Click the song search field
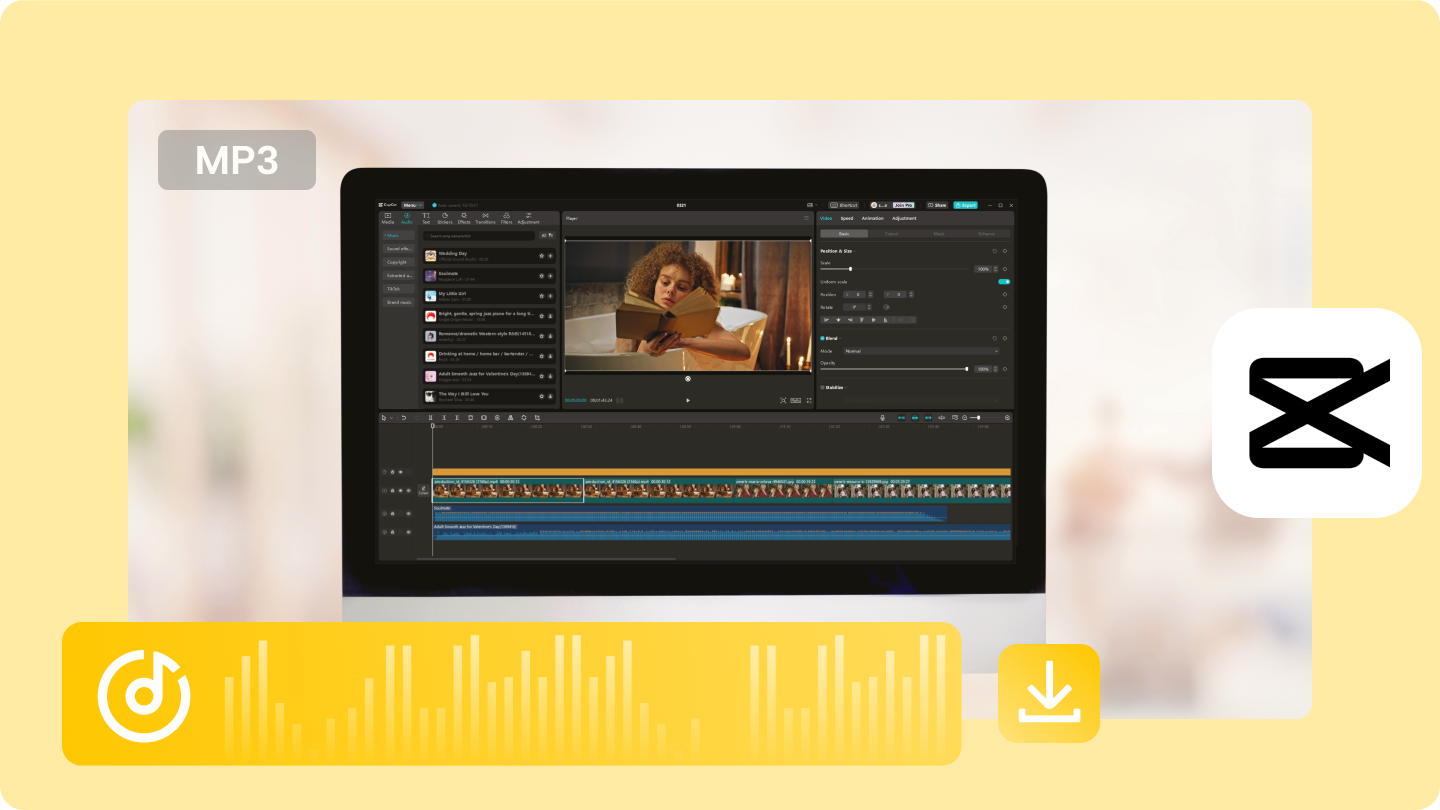Viewport: 1440px width, 810px height. point(480,235)
